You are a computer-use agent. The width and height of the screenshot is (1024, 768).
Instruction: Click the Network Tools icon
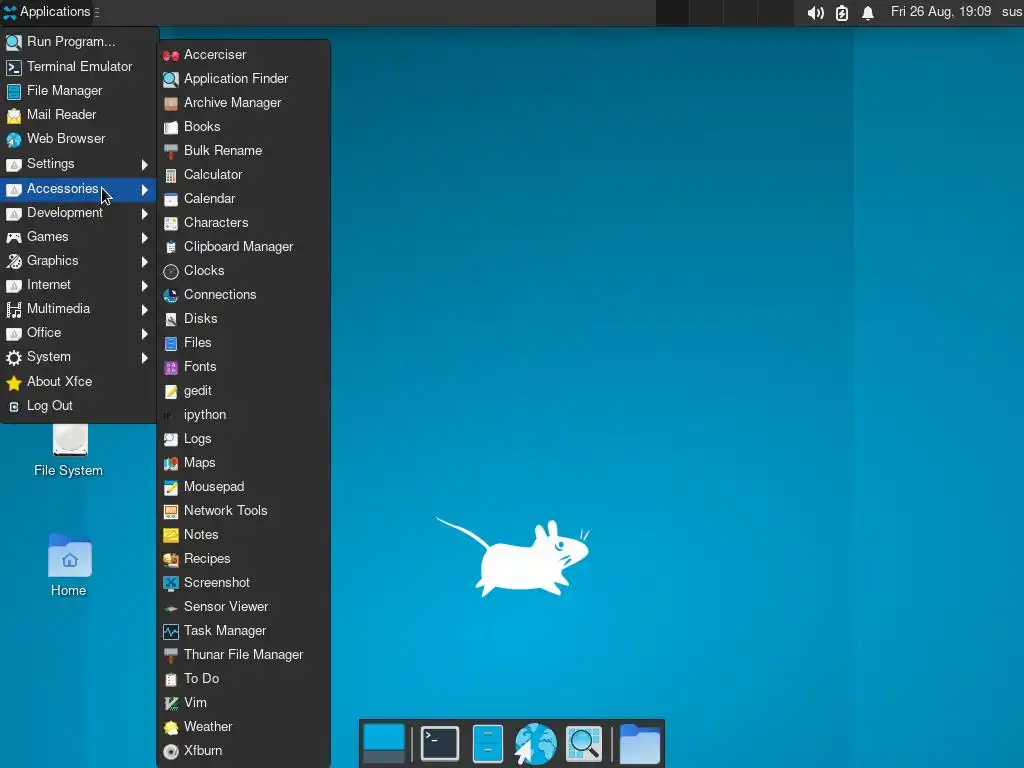coord(170,511)
